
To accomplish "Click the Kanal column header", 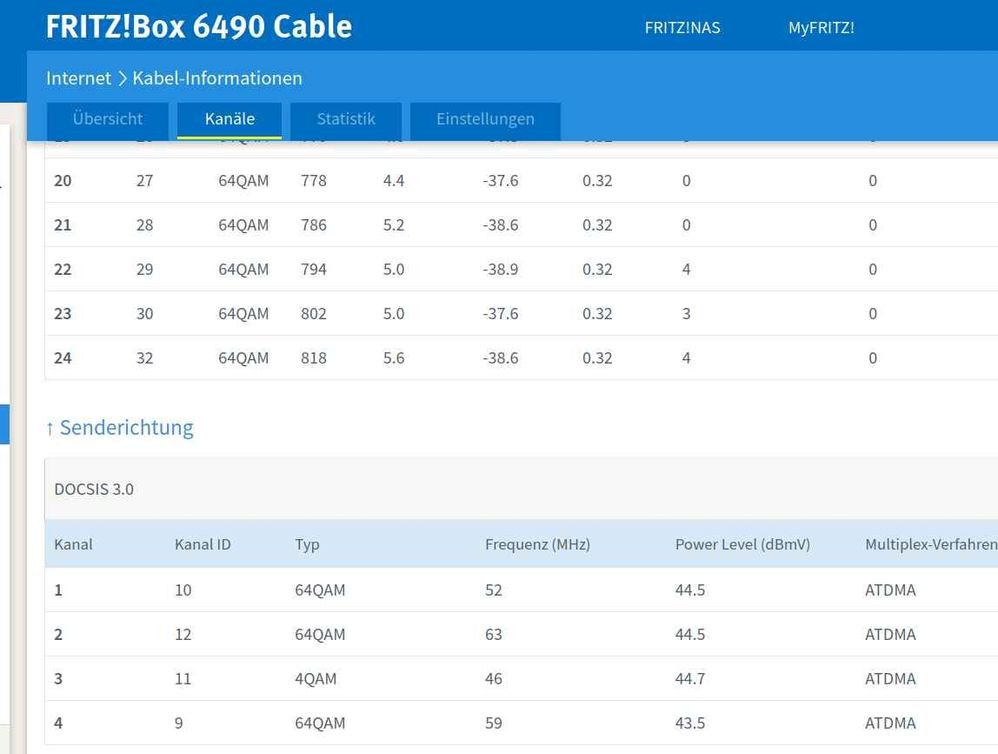I will click(73, 545).
